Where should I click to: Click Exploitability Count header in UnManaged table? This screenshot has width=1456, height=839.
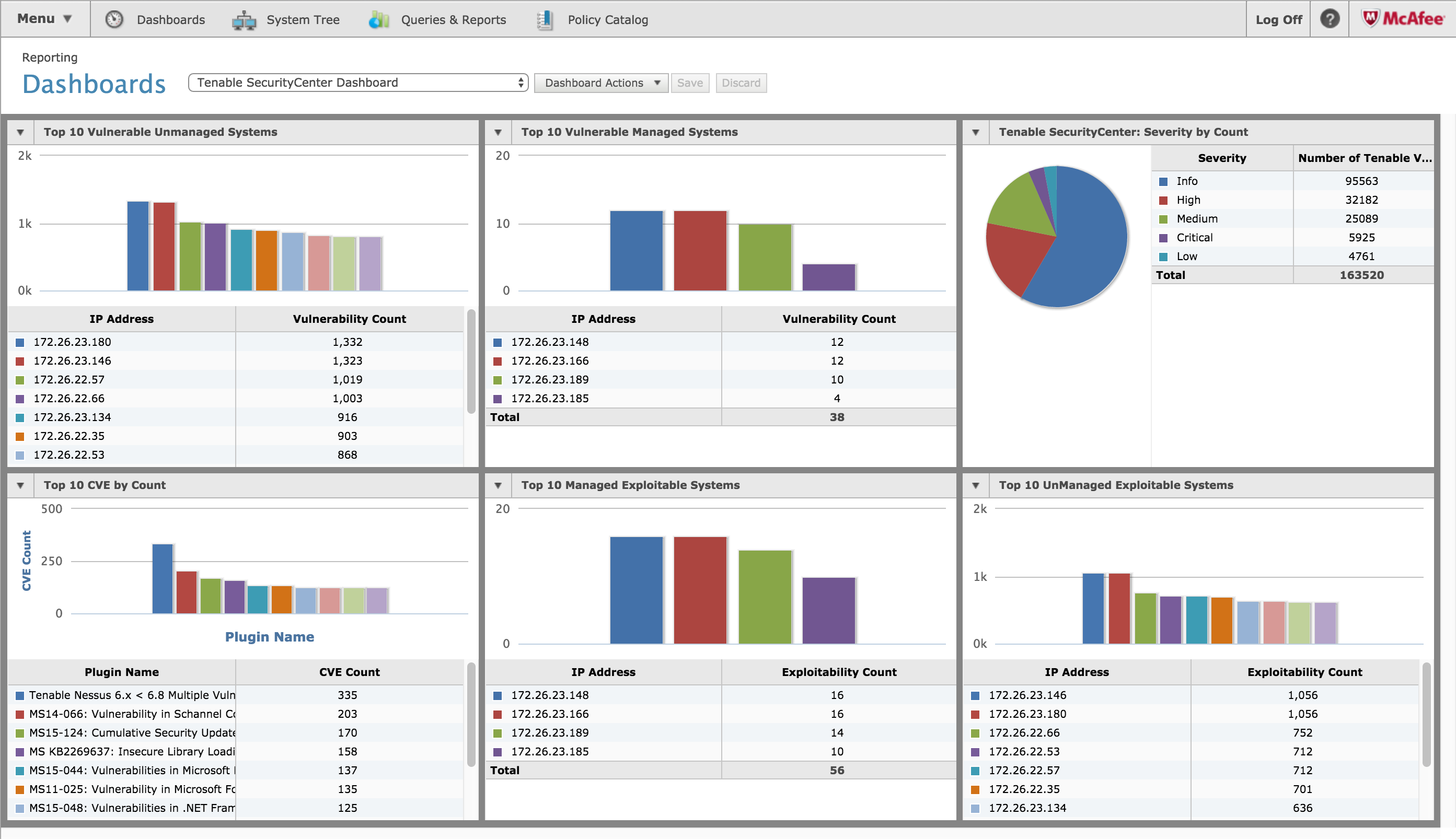1304,672
